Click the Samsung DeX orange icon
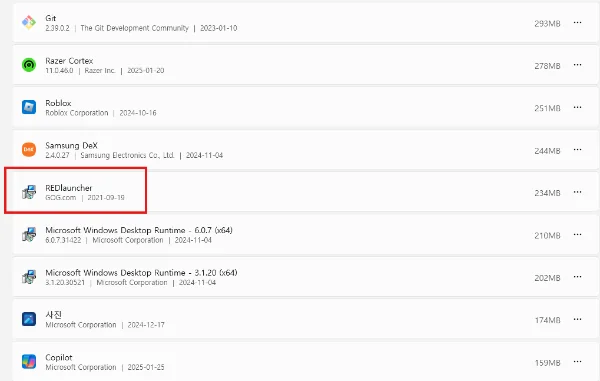 [29, 150]
